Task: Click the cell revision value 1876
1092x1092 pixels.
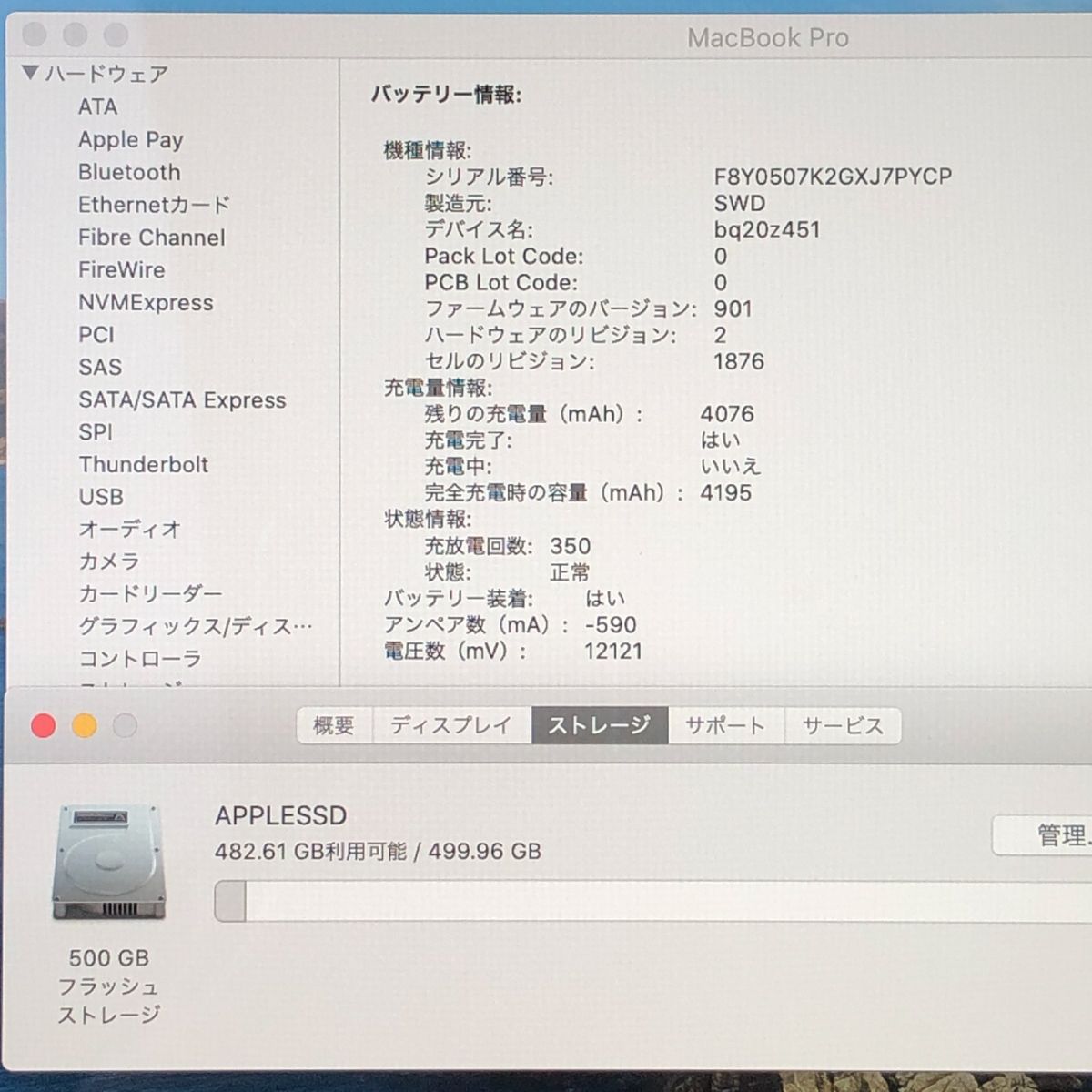Action: [x=739, y=361]
